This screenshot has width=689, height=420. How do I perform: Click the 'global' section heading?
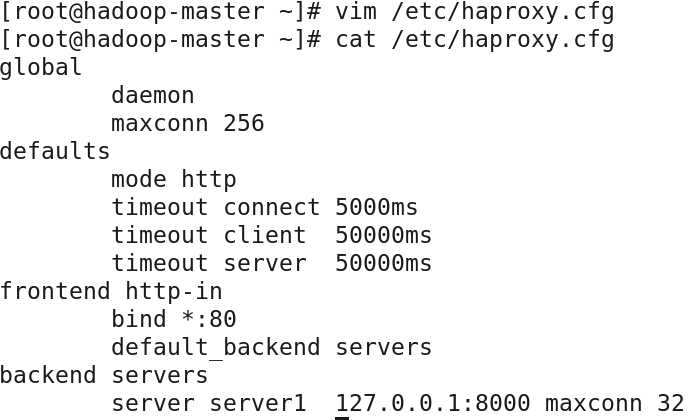[41, 68]
